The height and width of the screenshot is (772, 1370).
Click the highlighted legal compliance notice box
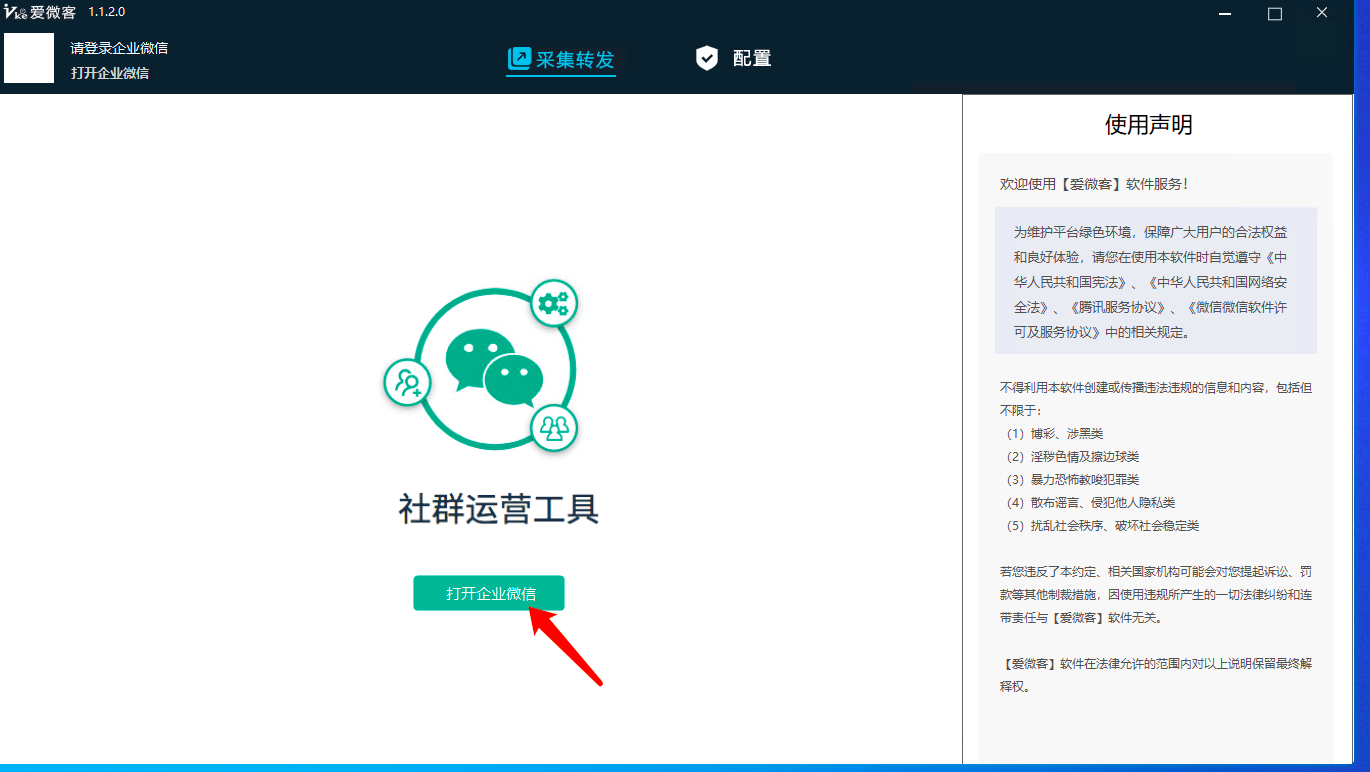pos(1156,280)
